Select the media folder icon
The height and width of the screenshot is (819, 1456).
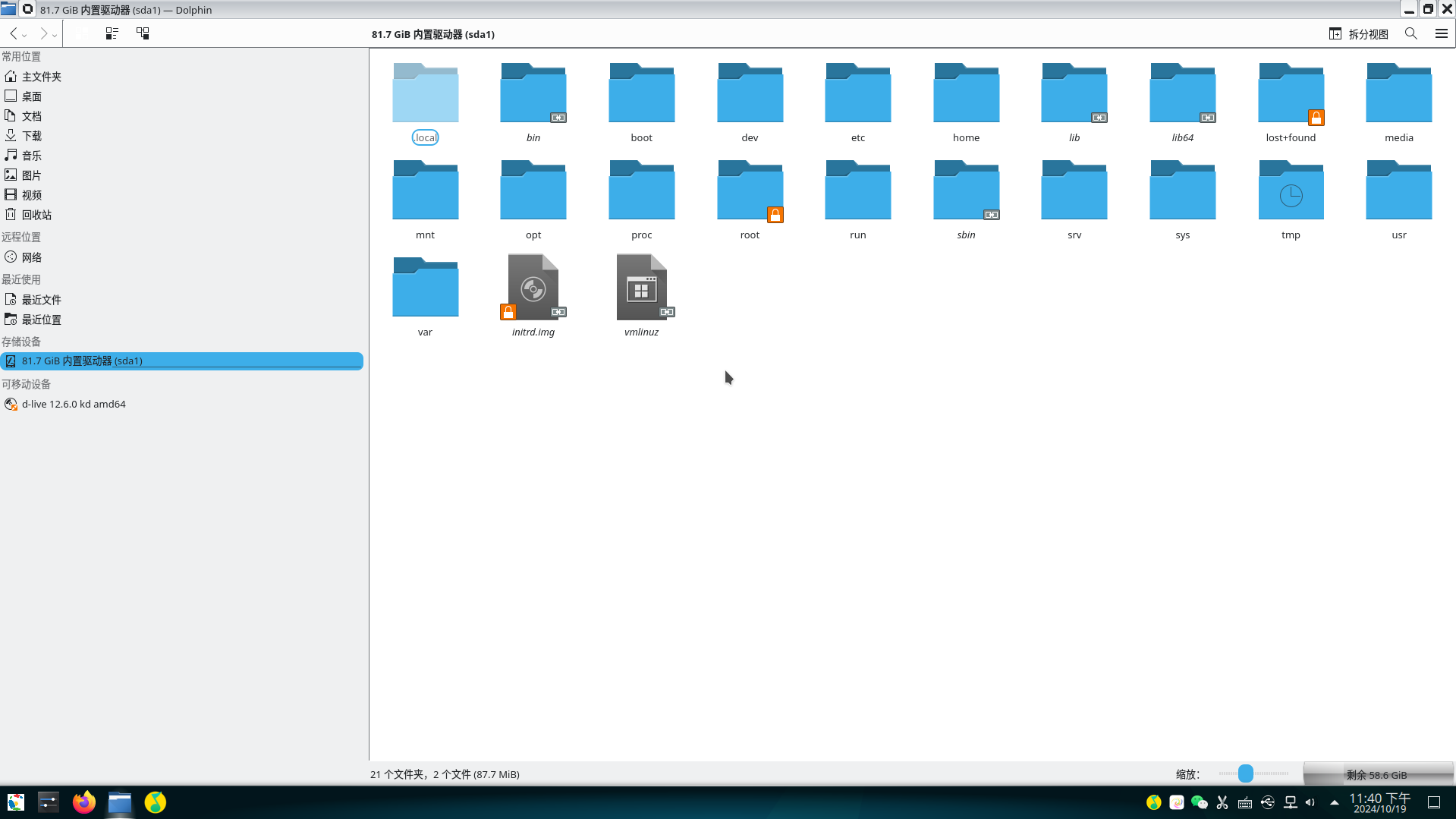[1399, 93]
